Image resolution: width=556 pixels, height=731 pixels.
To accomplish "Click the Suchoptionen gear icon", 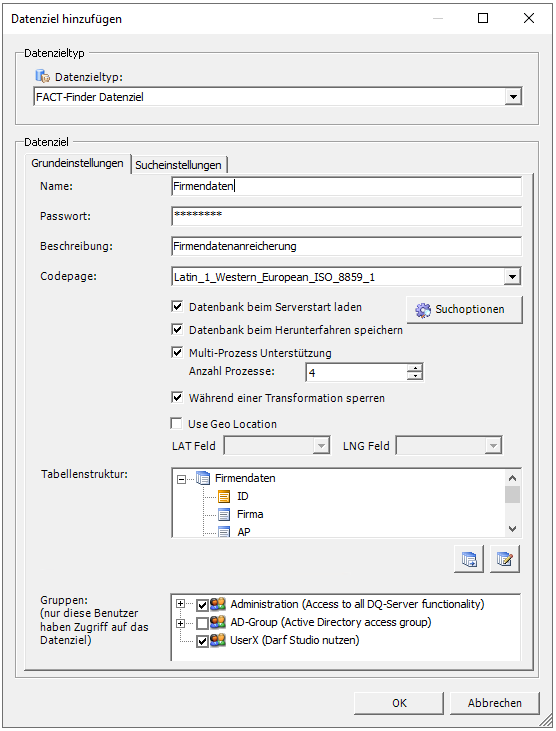I will pos(423,310).
